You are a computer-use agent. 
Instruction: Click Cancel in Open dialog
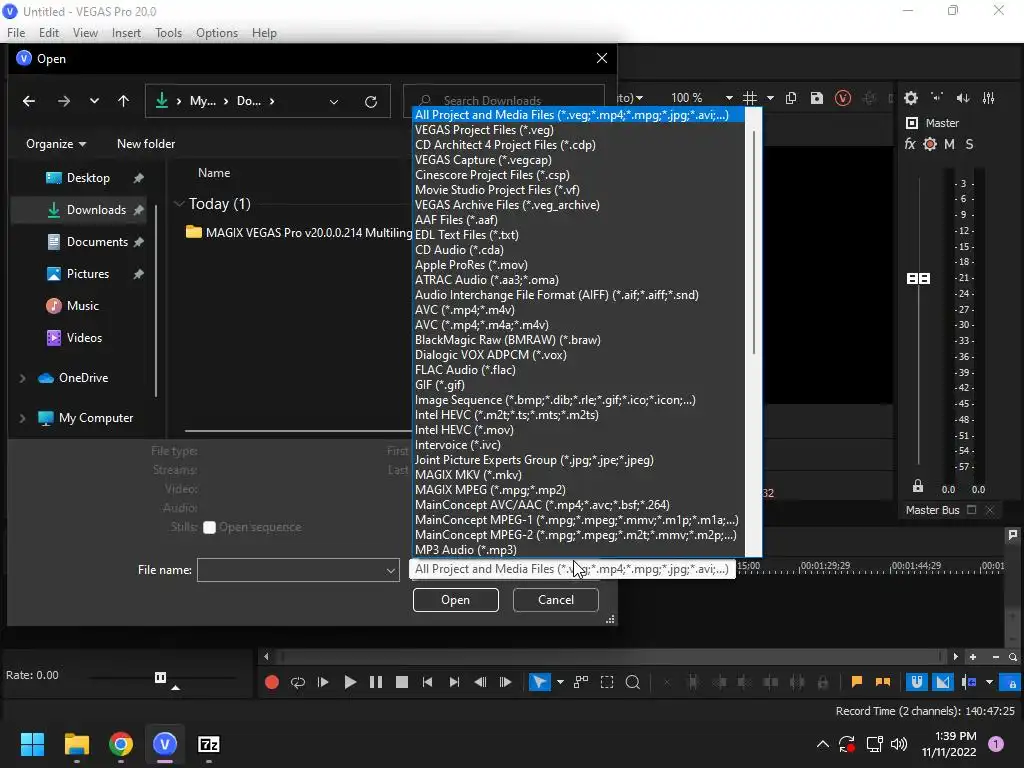point(556,600)
